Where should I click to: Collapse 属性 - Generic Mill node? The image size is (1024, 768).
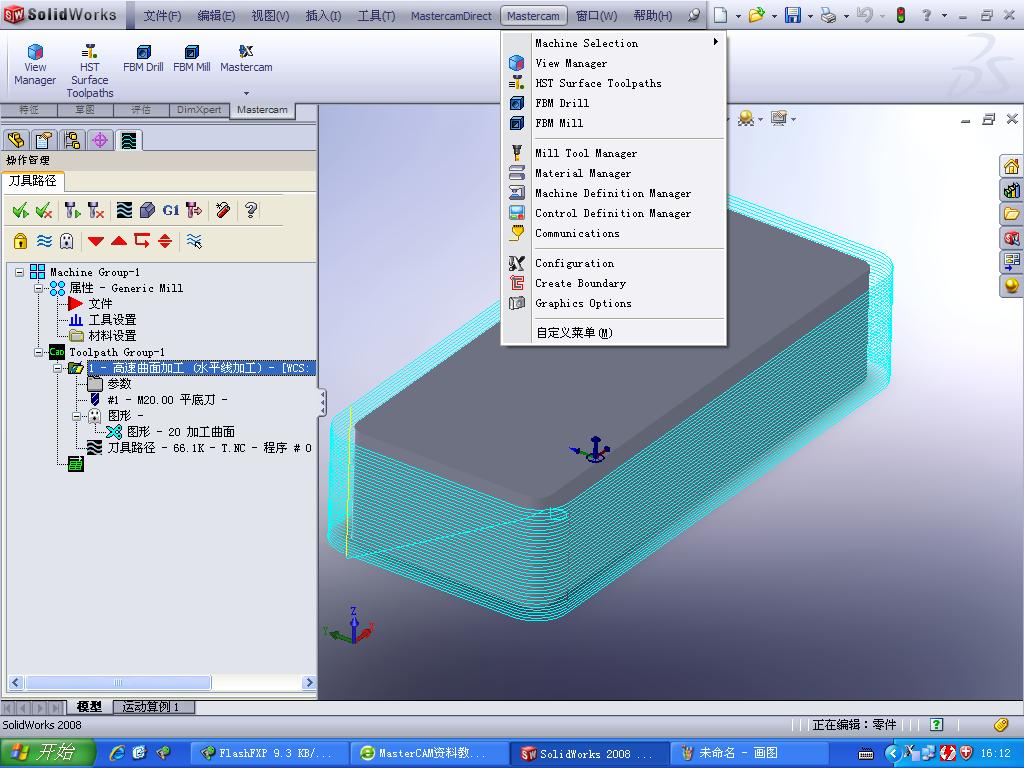pos(39,288)
